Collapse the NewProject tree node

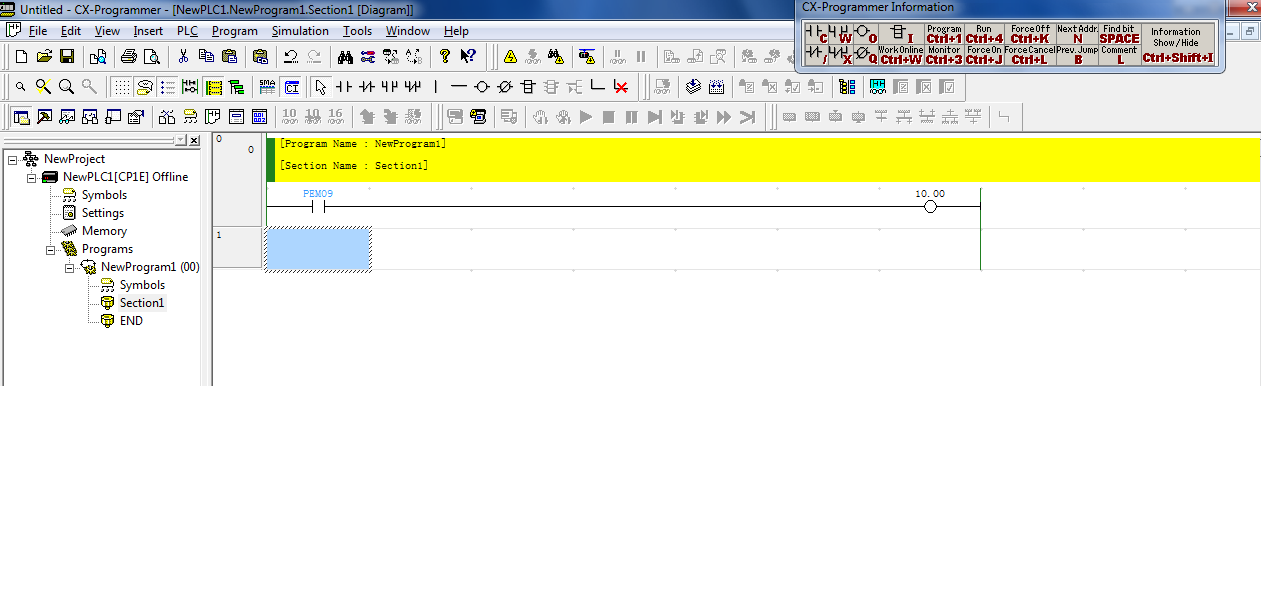pos(12,159)
